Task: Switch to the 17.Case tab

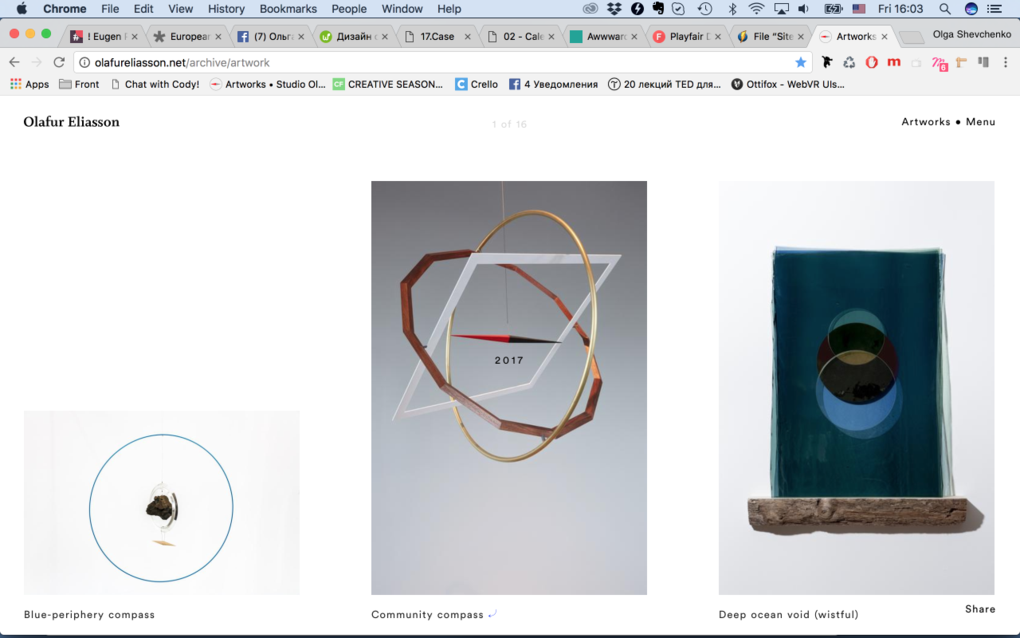Action: point(436,36)
